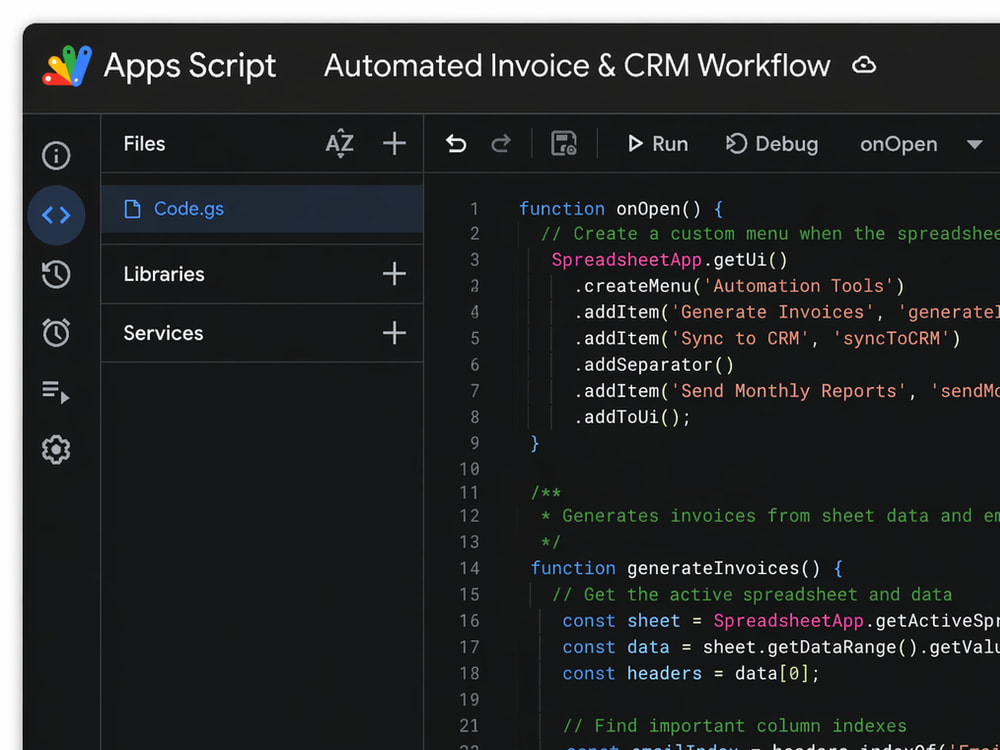Add a new file with plus icon
1000x750 pixels.
pyautogui.click(x=394, y=143)
